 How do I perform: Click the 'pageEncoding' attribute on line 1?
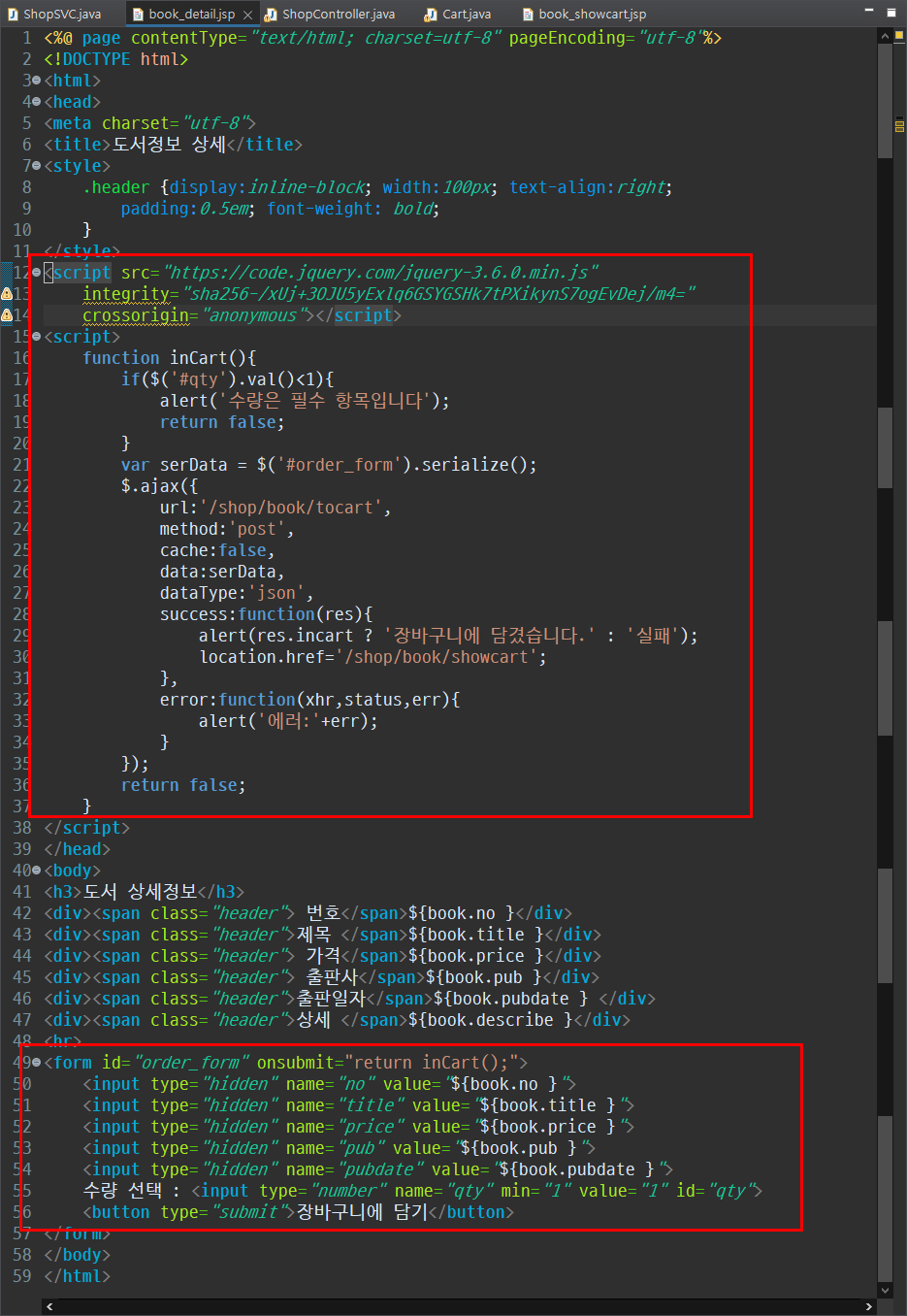point(567,38)
